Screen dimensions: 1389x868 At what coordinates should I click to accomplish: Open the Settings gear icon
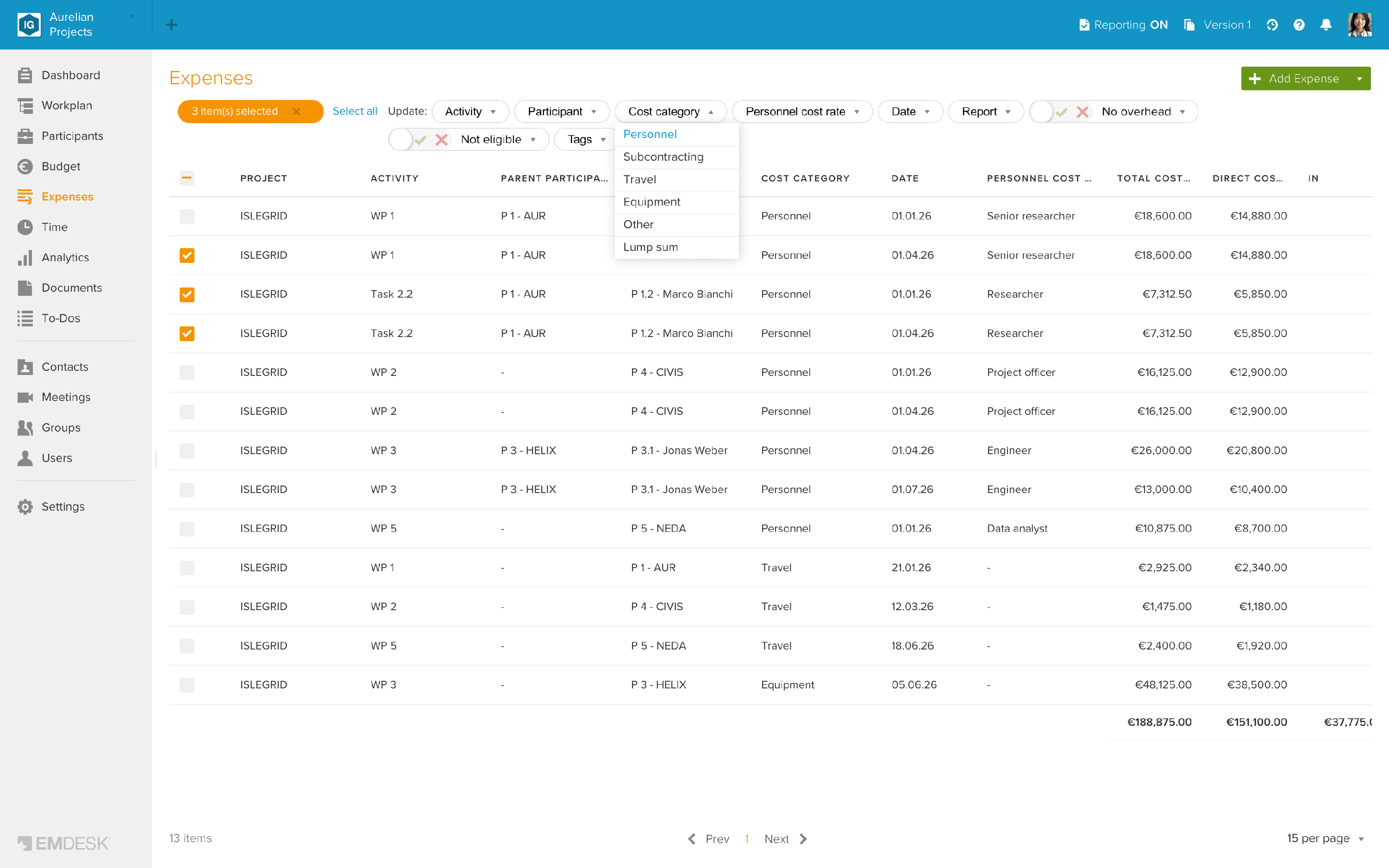point(25,507)
